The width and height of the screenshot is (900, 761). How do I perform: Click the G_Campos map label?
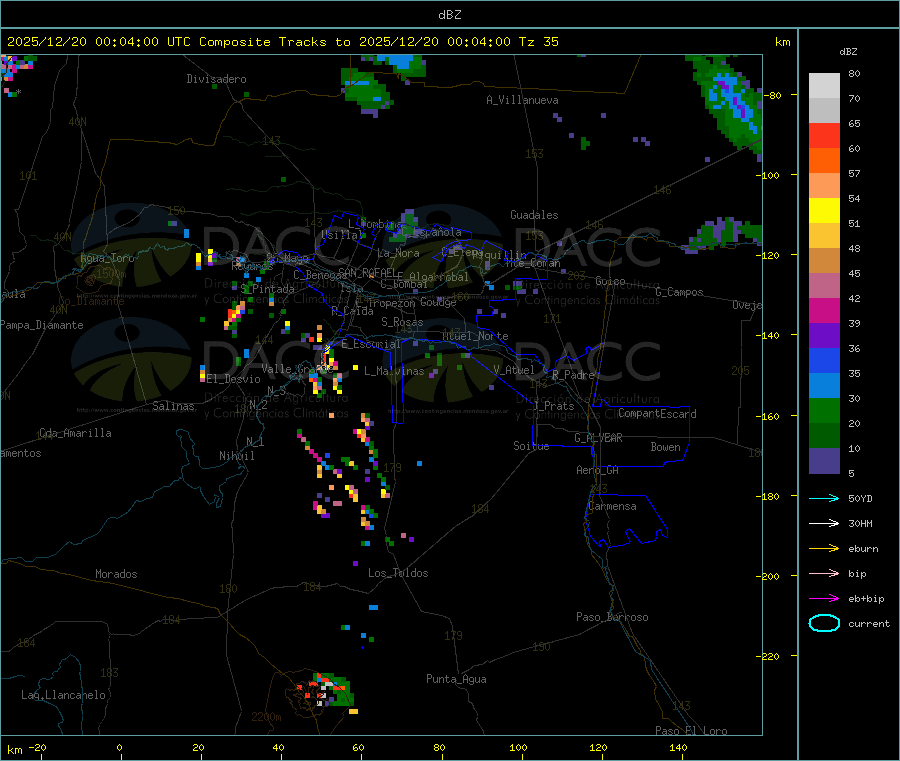pos(679,292)
